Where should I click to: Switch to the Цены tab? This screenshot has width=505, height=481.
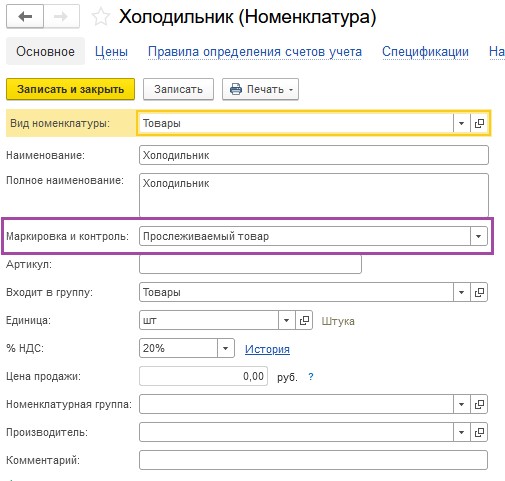[x=111, y=52]
